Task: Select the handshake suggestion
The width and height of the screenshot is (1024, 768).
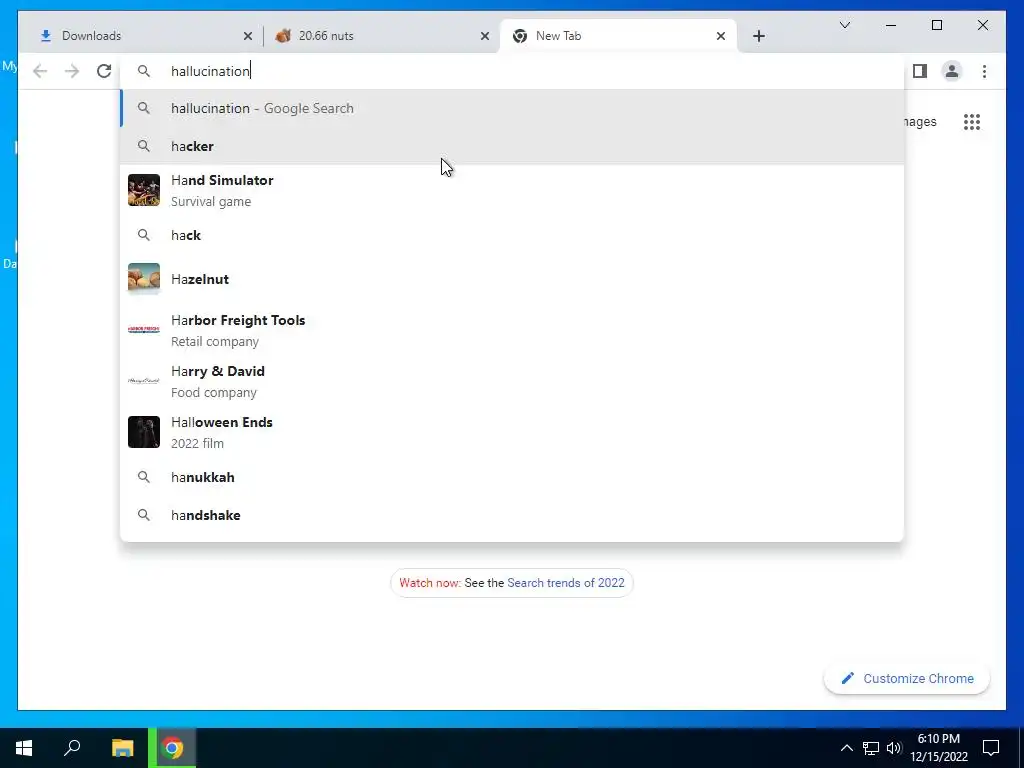Action: pyautogui.click(x=512, y=515)
